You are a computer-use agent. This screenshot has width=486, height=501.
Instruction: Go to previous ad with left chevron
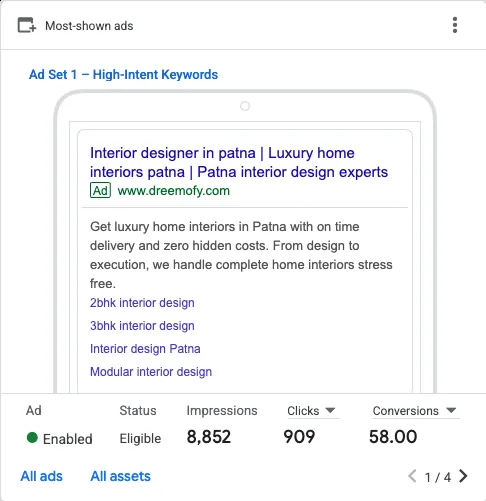pos(412,476)
